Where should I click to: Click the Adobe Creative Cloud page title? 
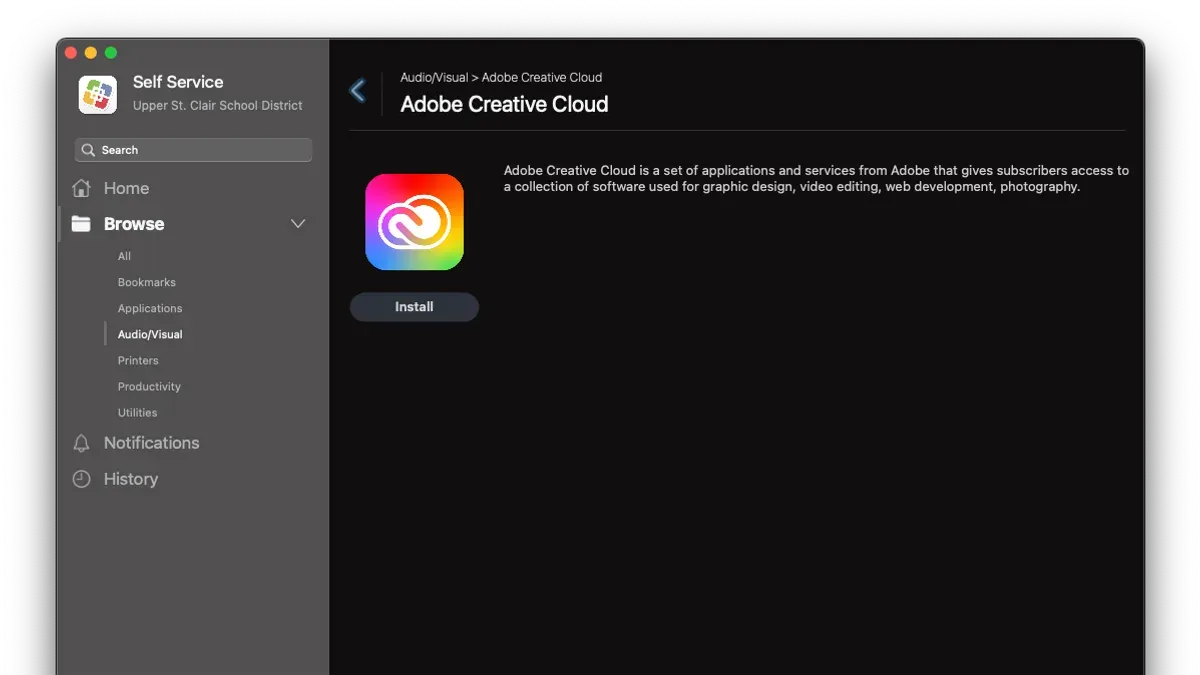coord(504,104)
